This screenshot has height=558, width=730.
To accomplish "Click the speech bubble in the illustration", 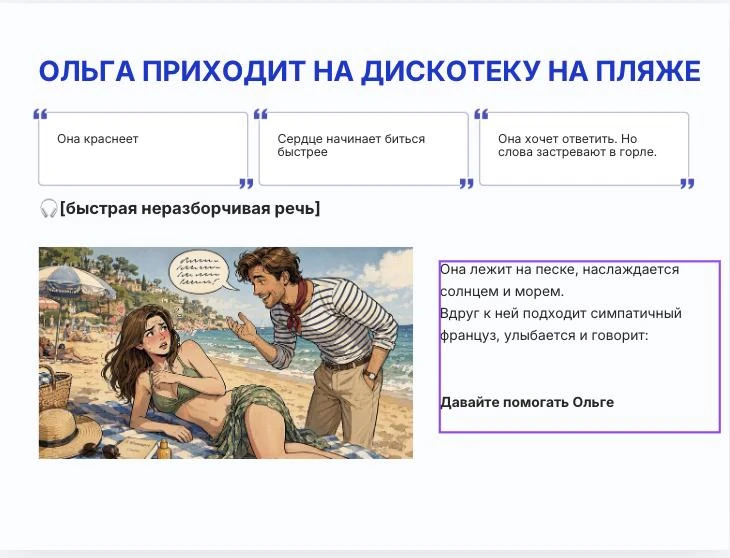I will click(x=202, y=273).
